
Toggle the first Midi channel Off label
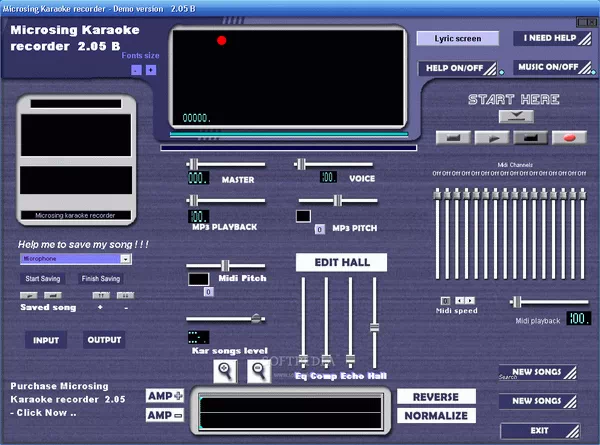pyautogui.click(x=437, y=173)
